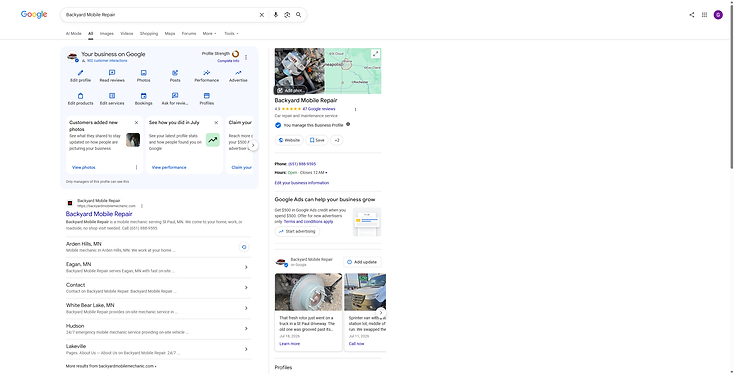Open info icon beside manage Business Profile
The width and height of the screenshot is (734, 374).
click(348, 125)
